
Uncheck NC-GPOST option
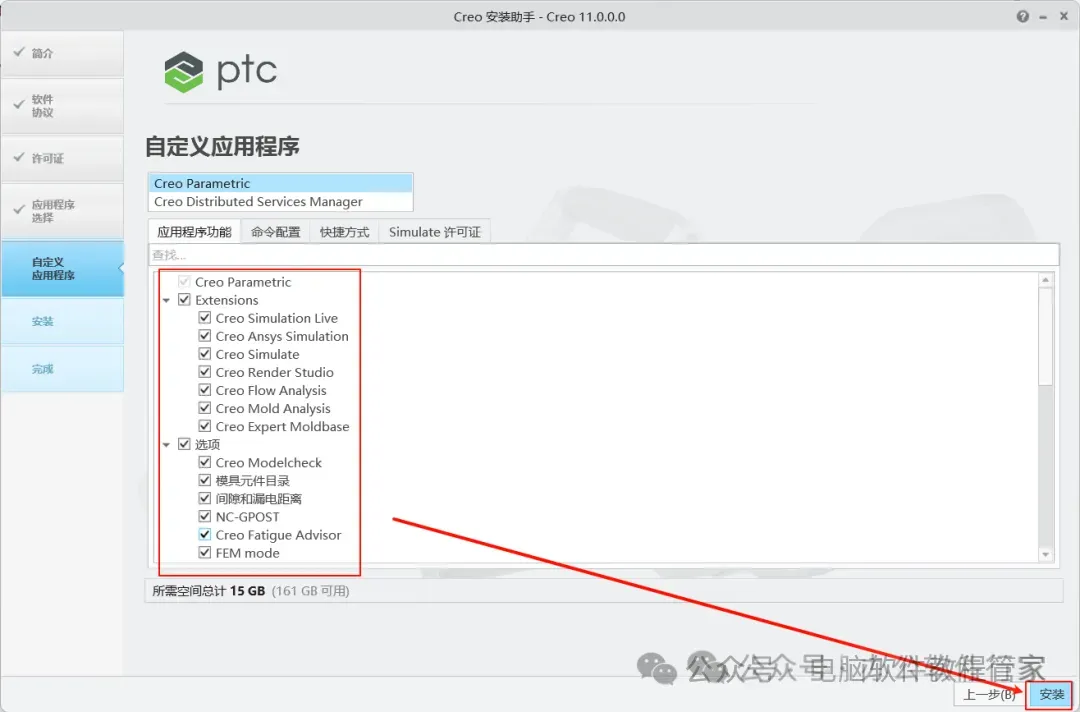205,516
